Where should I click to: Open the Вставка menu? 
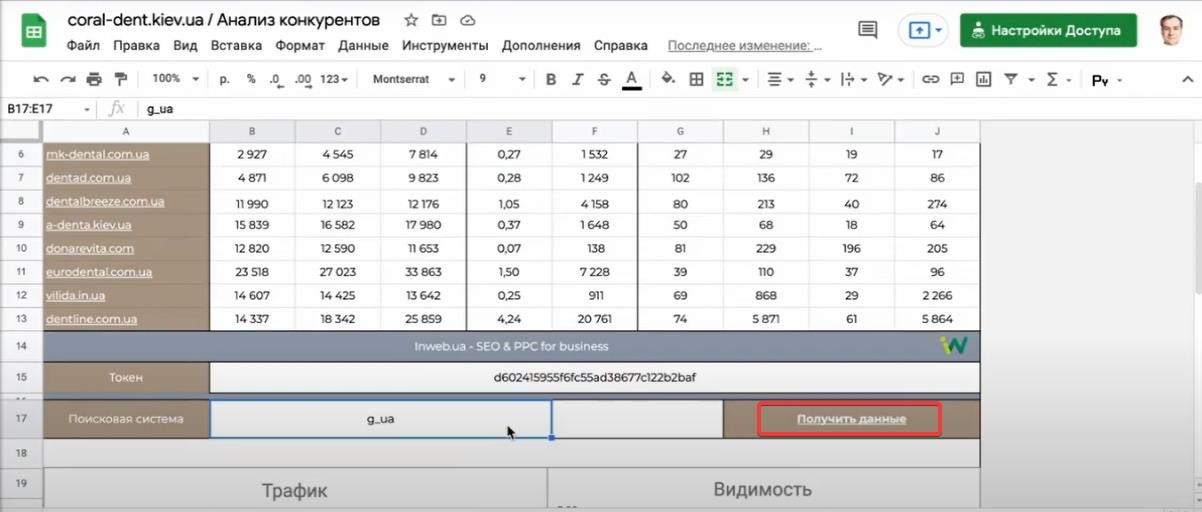236,45
